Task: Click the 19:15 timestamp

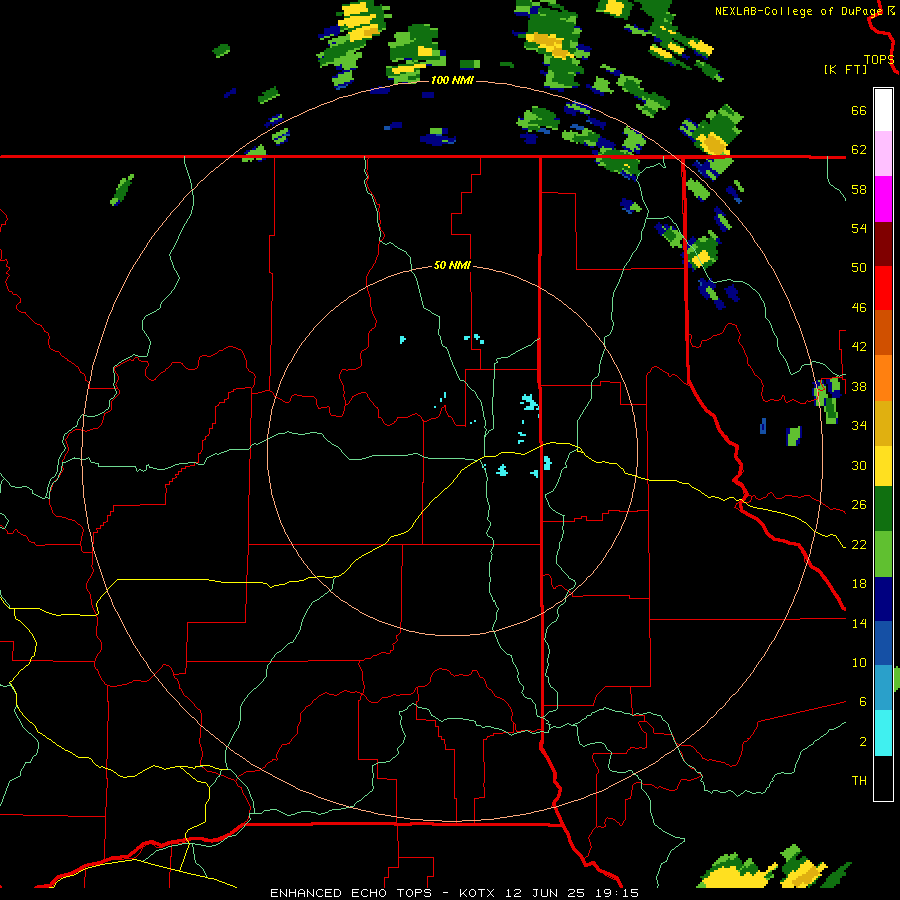Action: pyautogui.click(x=617, y=893)
